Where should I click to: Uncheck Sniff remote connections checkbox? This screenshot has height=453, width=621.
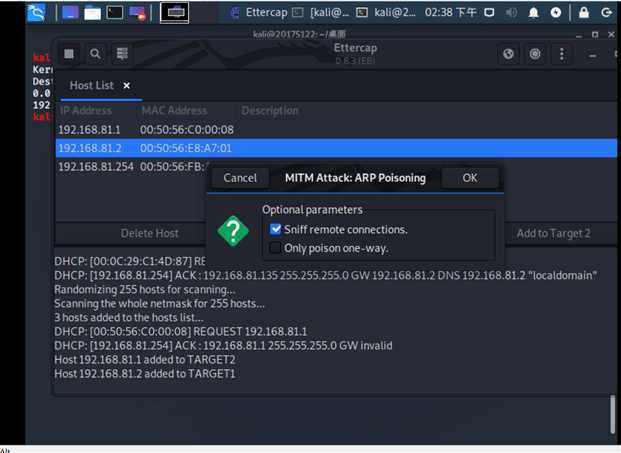(275, 229)
